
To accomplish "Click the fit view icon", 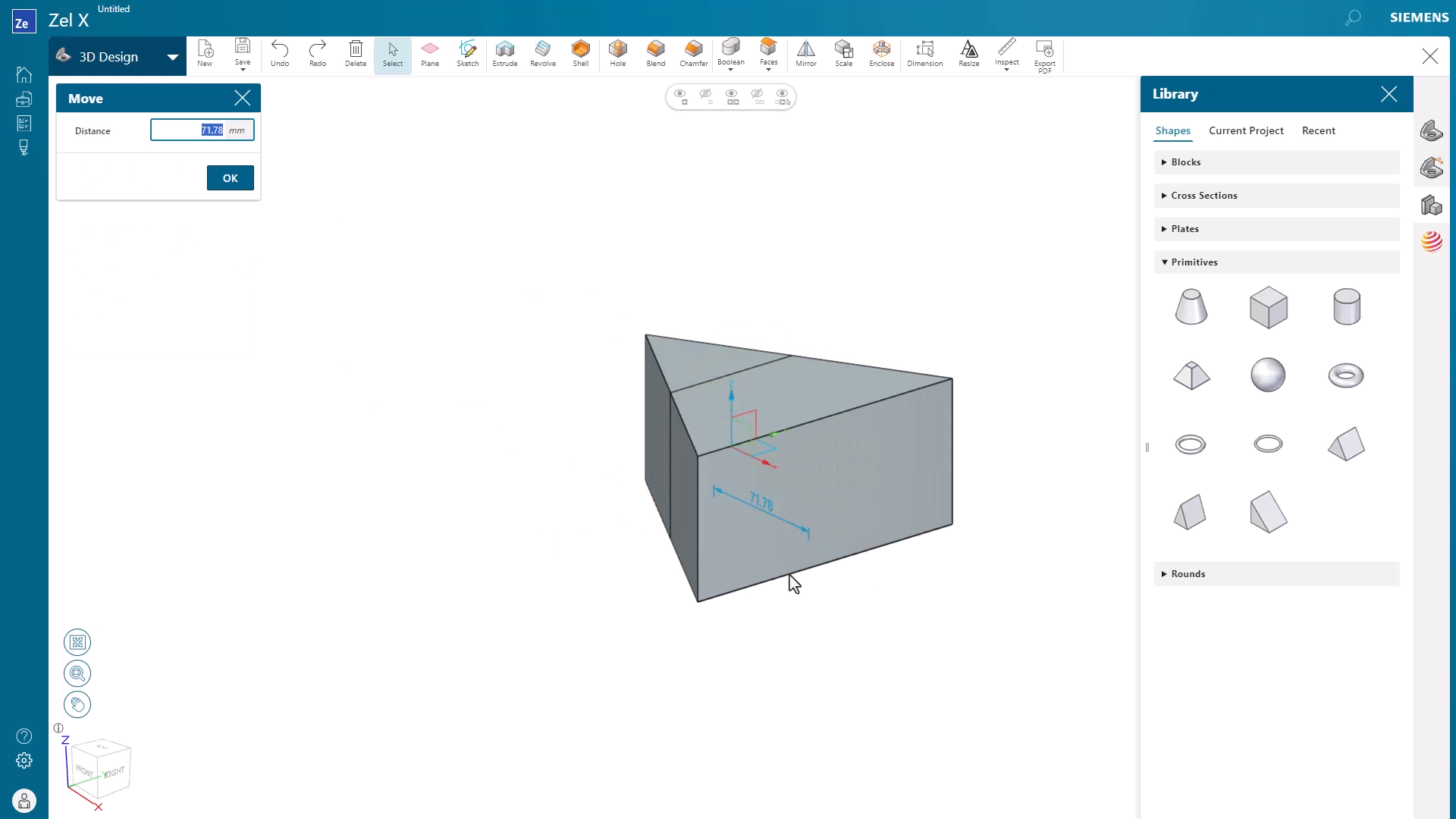I will [77, 643].
